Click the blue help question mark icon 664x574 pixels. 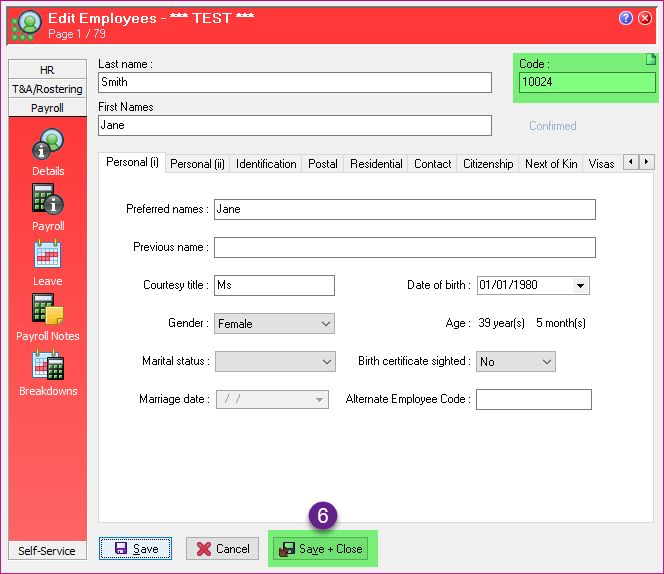point(626,18)
